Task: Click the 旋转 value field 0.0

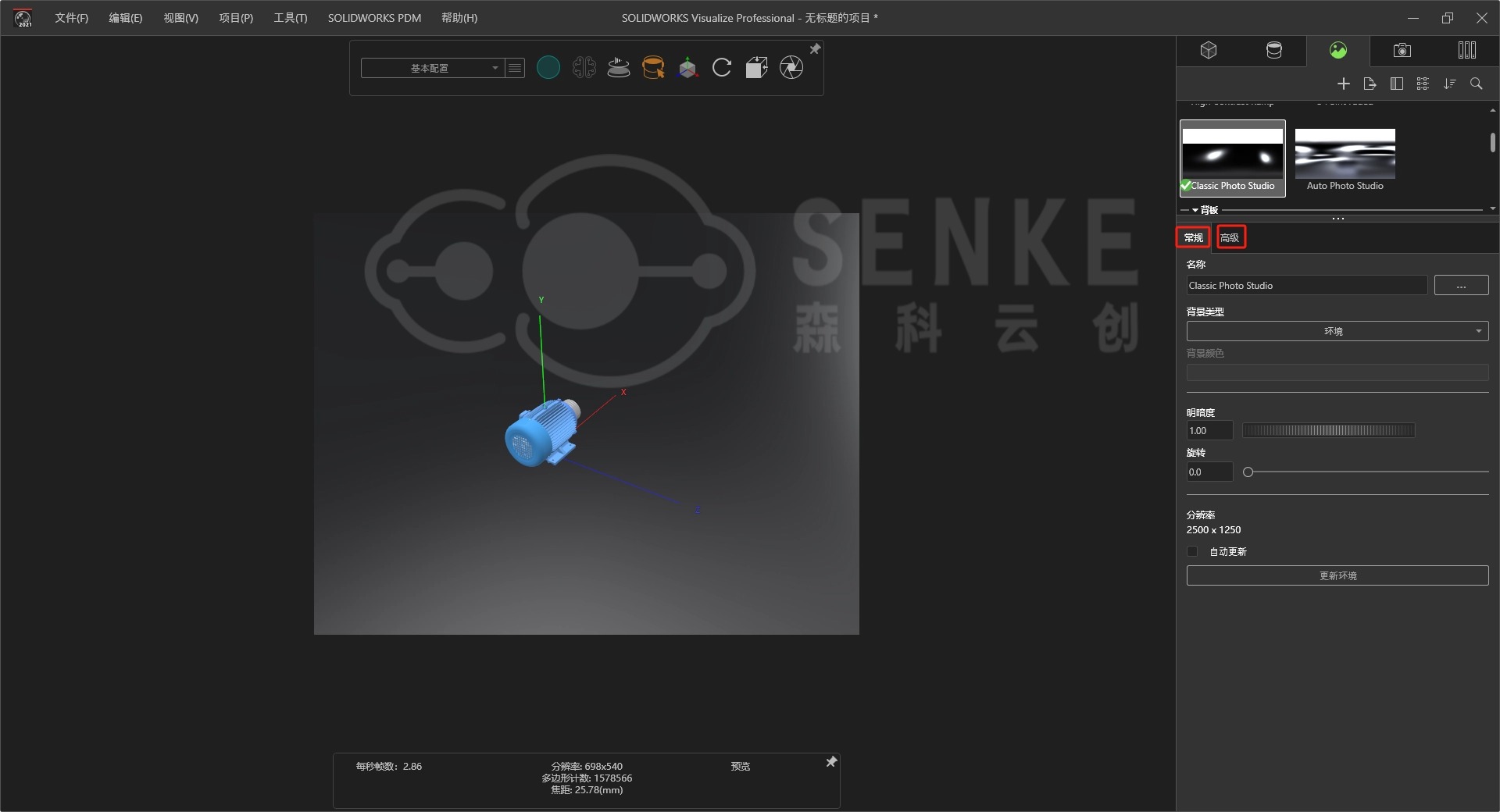Action: tap(1209, 472)
